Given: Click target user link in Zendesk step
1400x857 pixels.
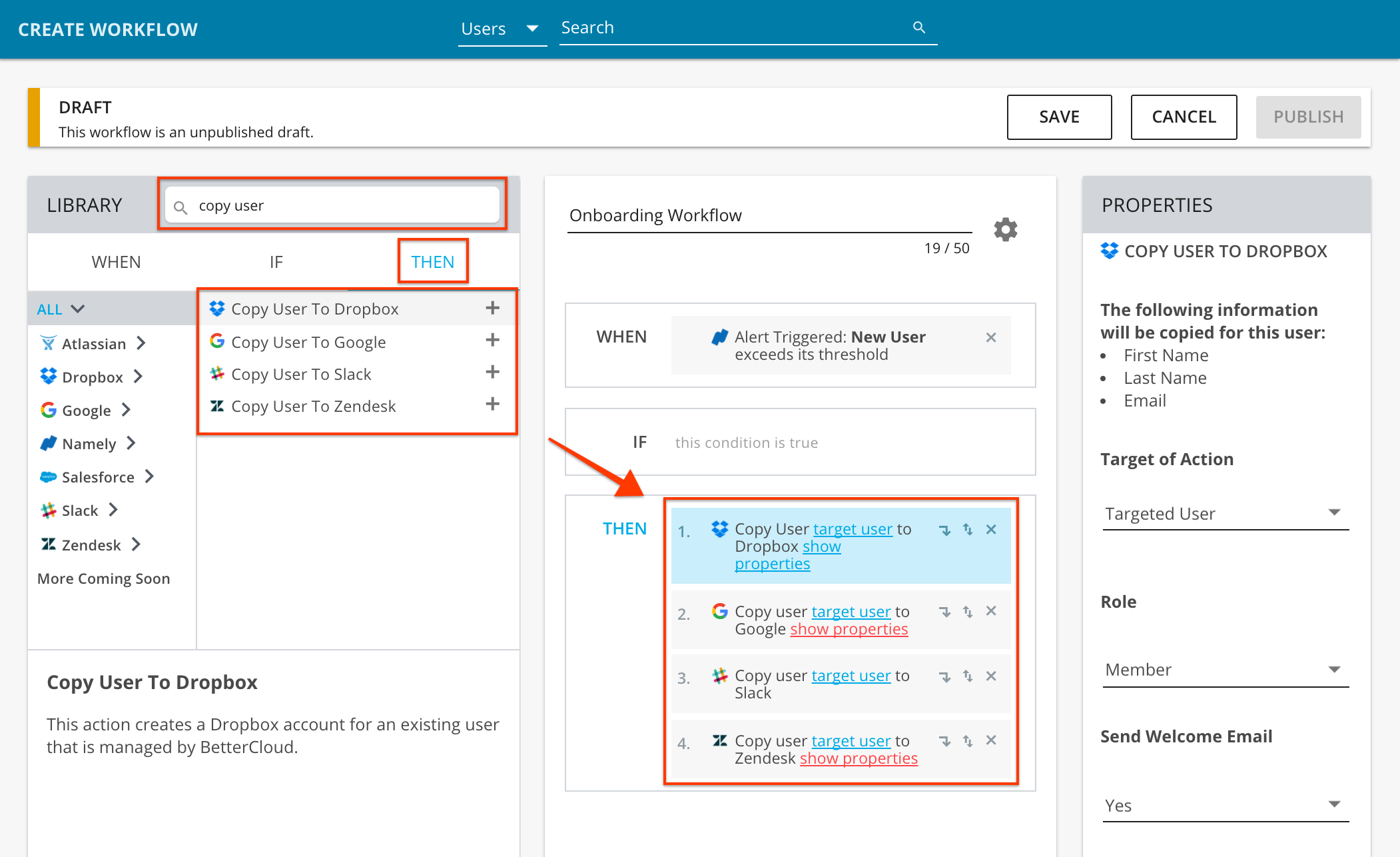Looking at the screenshot, I should [x=851, y=741].
